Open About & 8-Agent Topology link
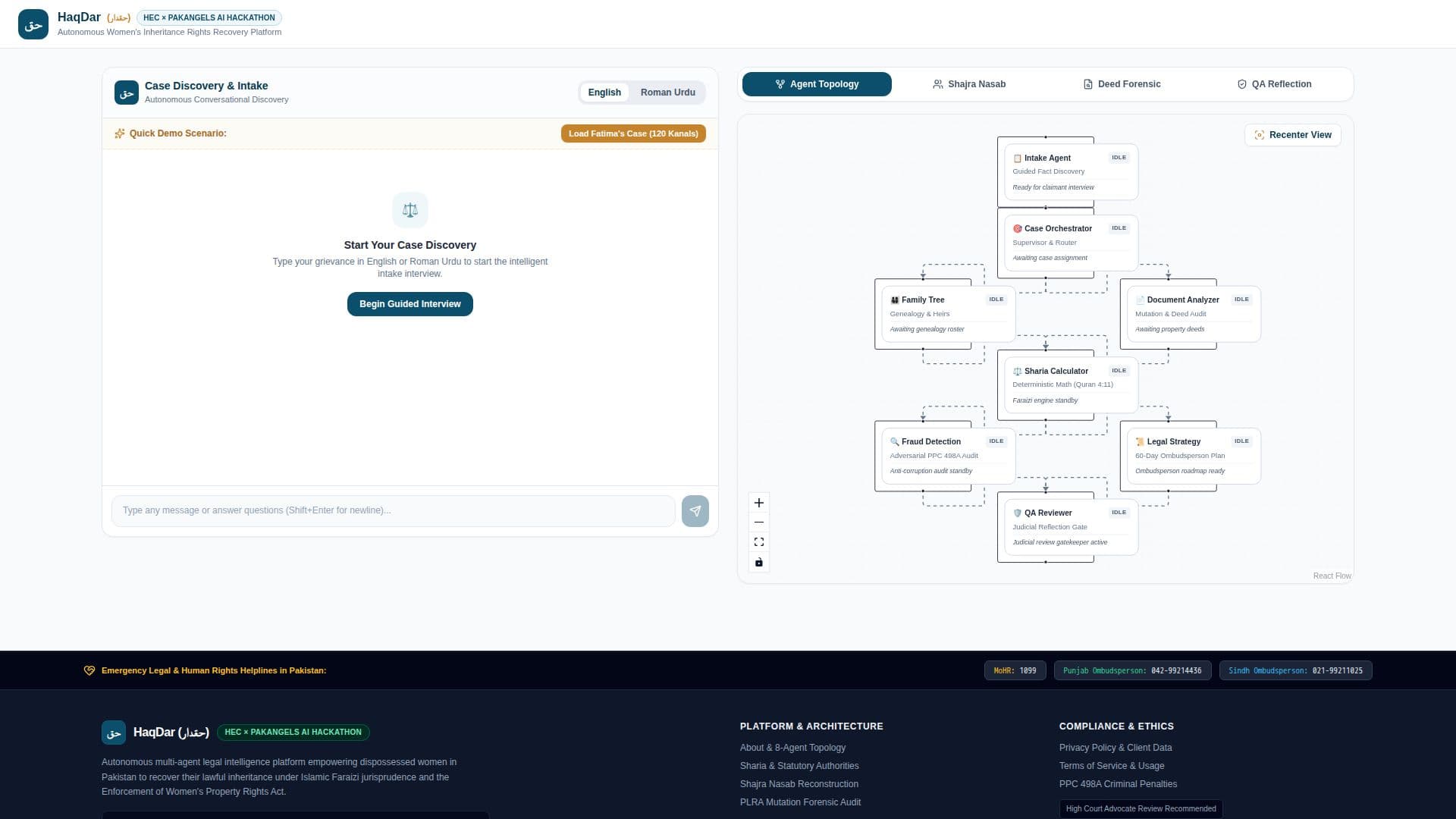This screenshot has height=819, width=1456. (x=792, y=748)
